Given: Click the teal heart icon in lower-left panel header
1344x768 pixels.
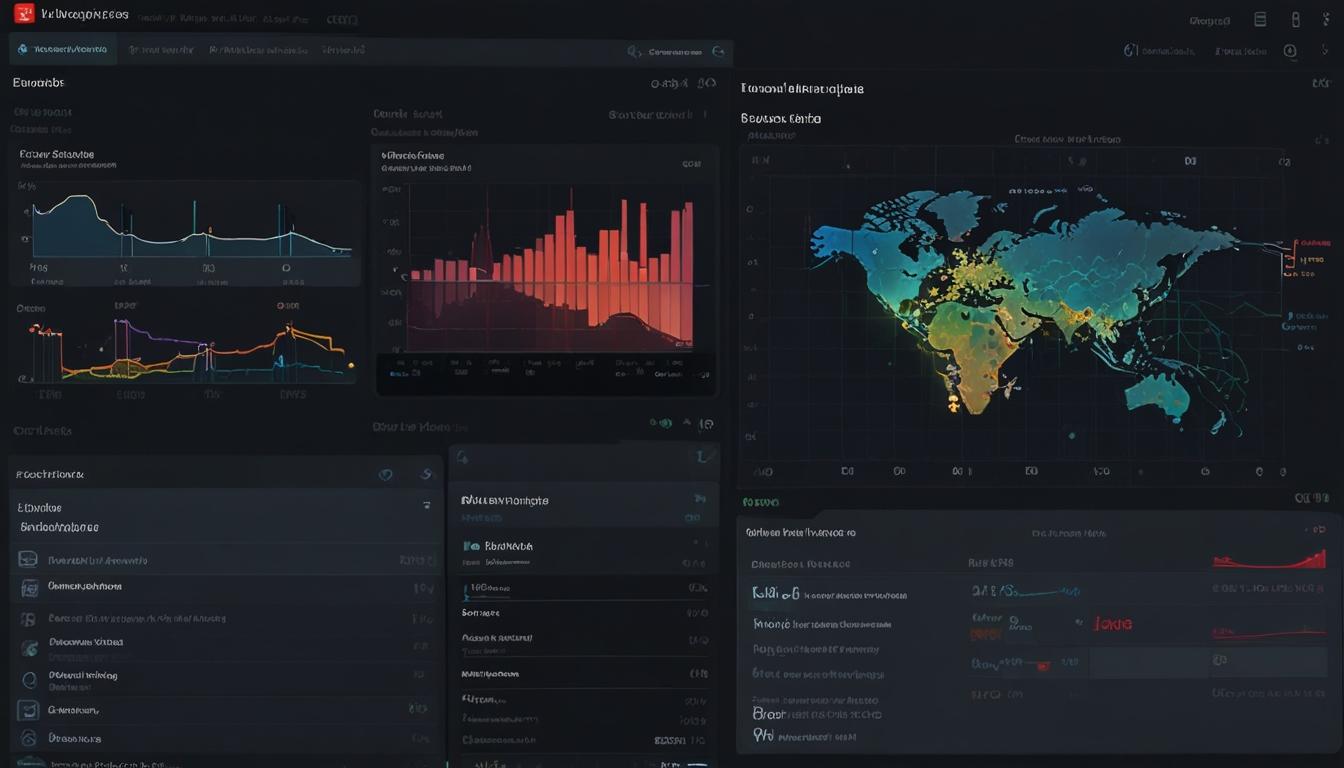Looking at the screenshot, I should coord(386,475).
